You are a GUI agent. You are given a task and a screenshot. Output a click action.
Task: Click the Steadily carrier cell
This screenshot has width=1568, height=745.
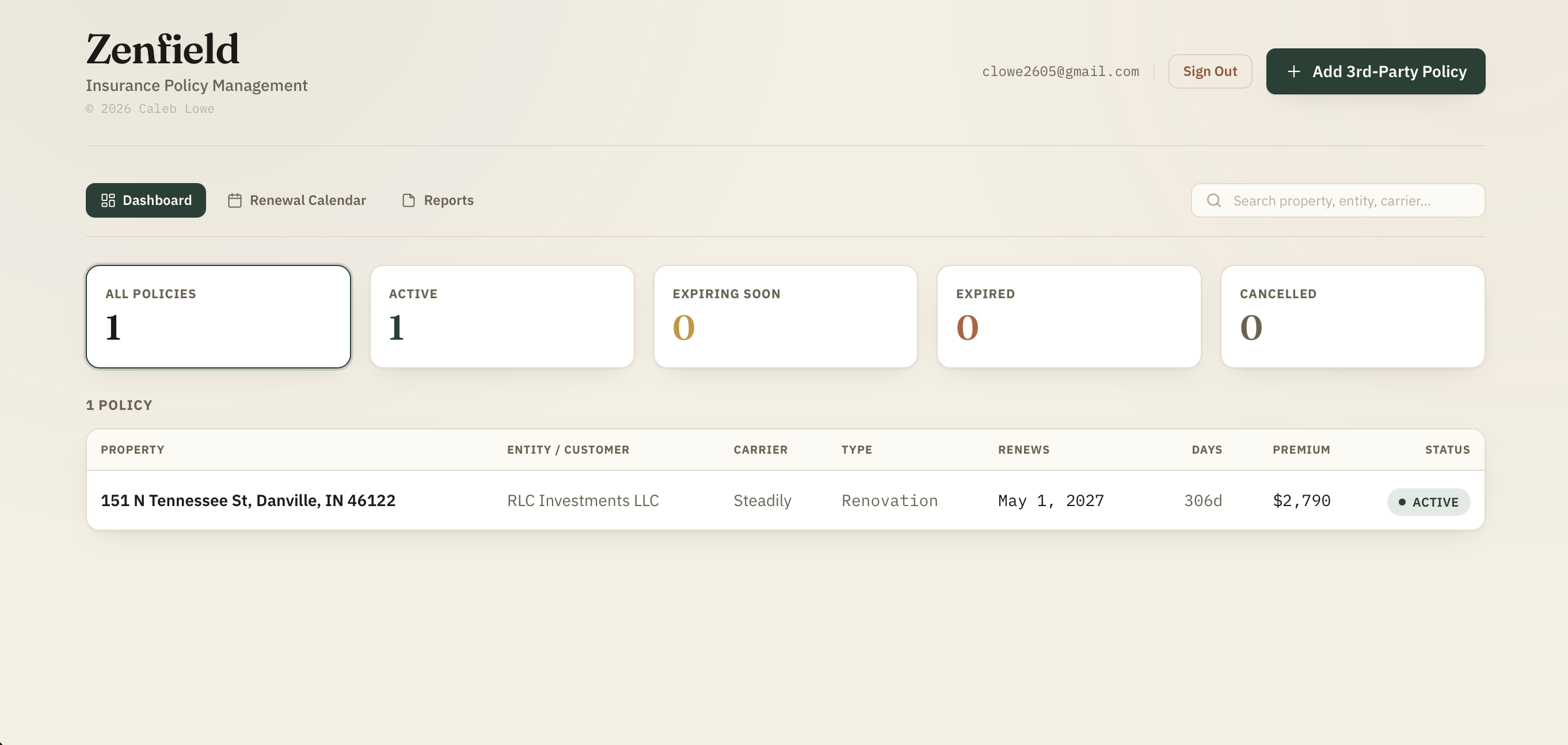(x=762, y=500)
